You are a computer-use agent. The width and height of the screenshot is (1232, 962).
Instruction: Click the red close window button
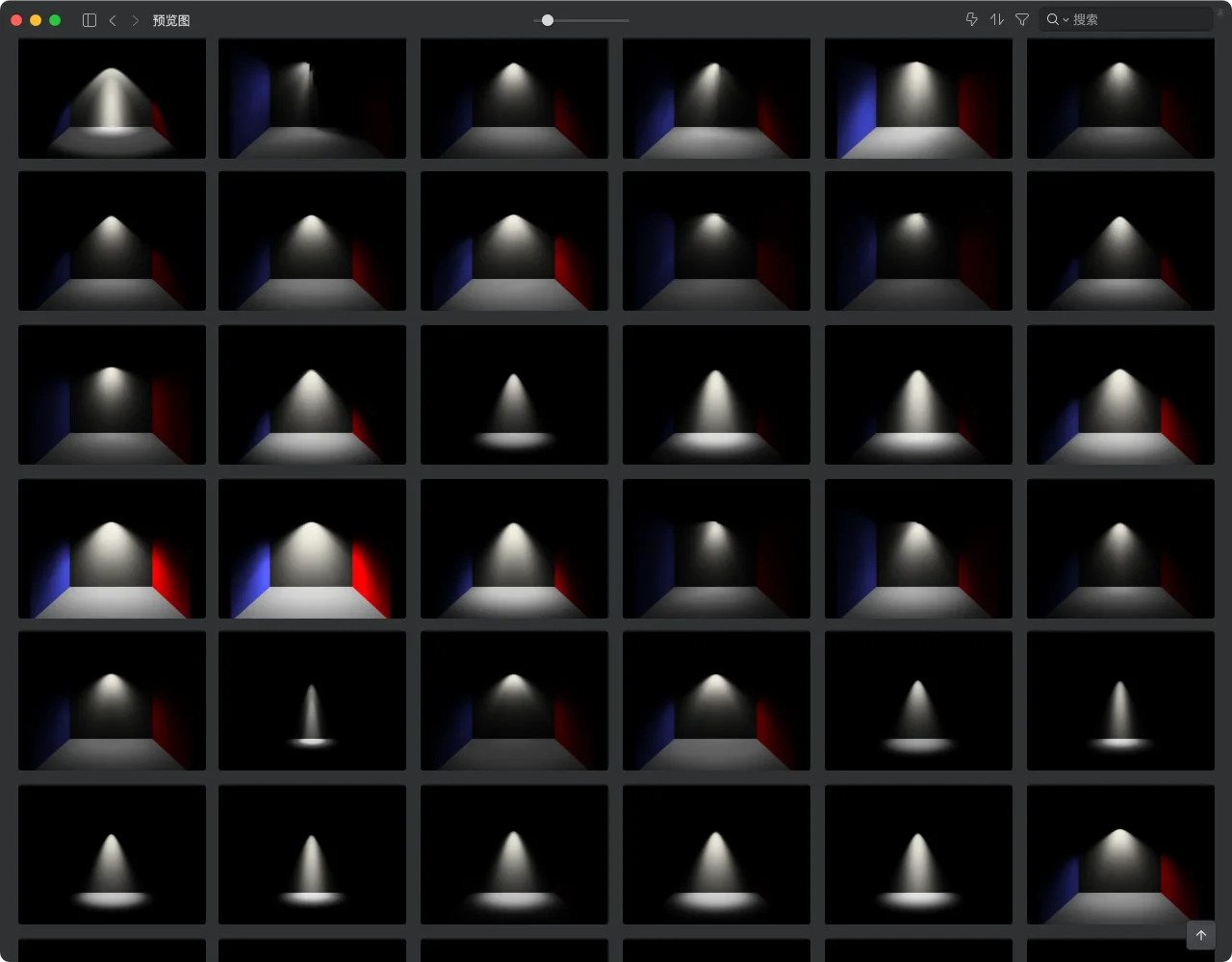(x=16, y=20)
